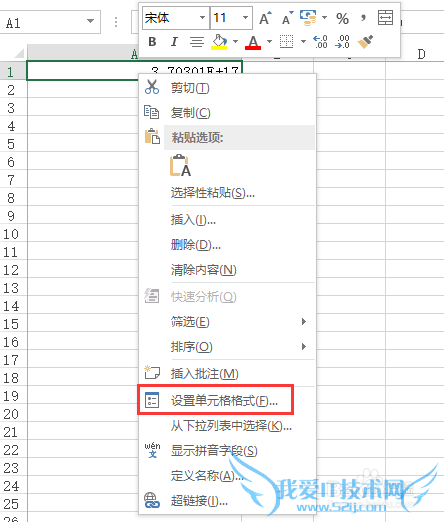Click the Select All corner triangle
Screen dimensions: 444x522
click(x=19, y=53)
